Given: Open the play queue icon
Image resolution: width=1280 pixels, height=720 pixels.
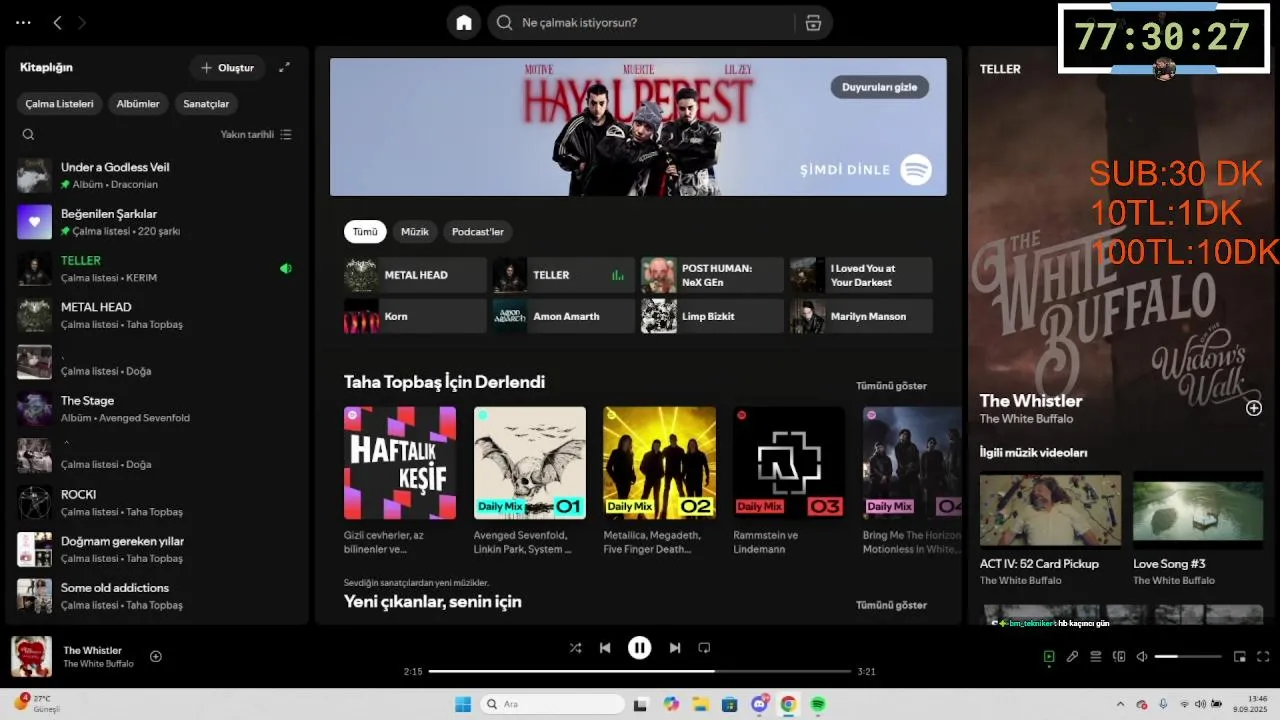Looking at the screenshot, I should [x=1096, y=657].
